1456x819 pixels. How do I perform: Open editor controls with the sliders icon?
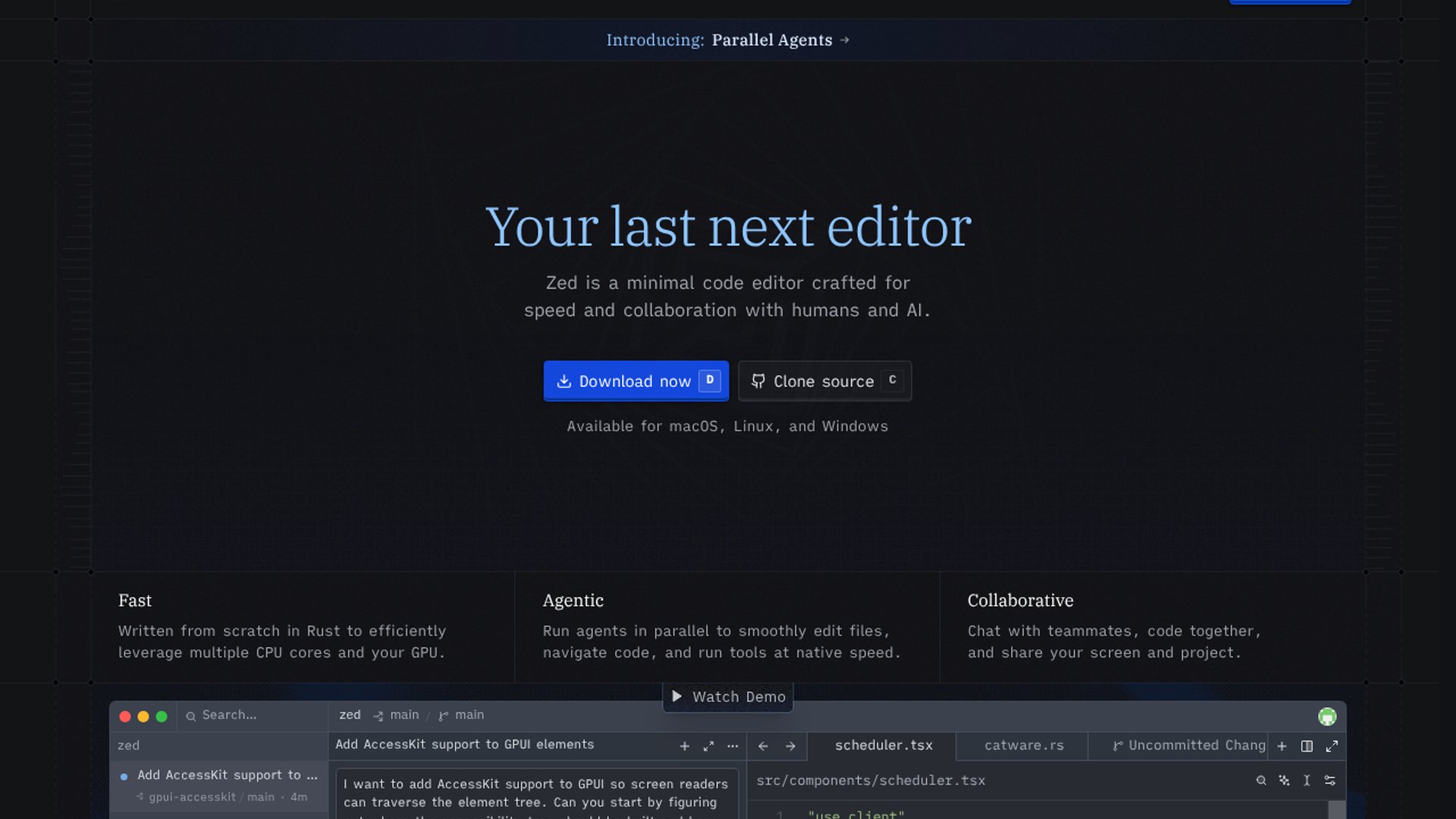(x=1330, y=780)
